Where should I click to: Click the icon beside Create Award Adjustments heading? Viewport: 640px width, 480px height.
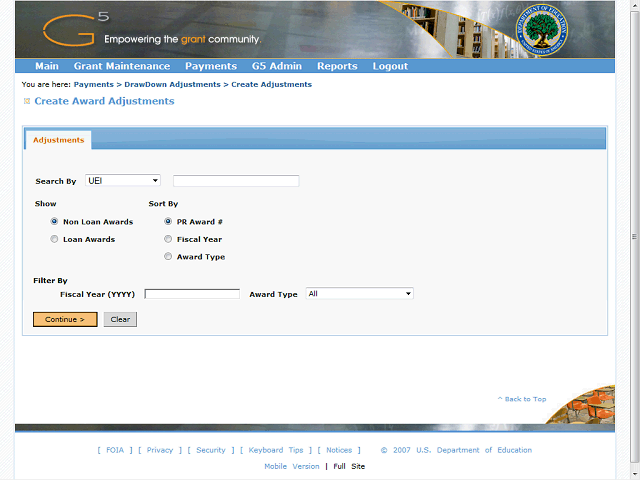coord(27,101)
